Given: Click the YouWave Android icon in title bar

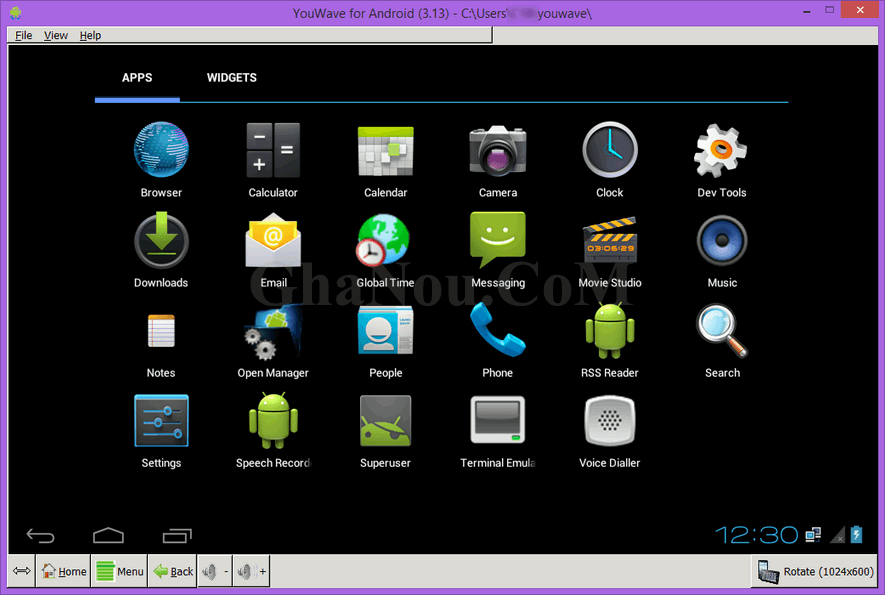Looking at the screenshot, I should [16, 12].
